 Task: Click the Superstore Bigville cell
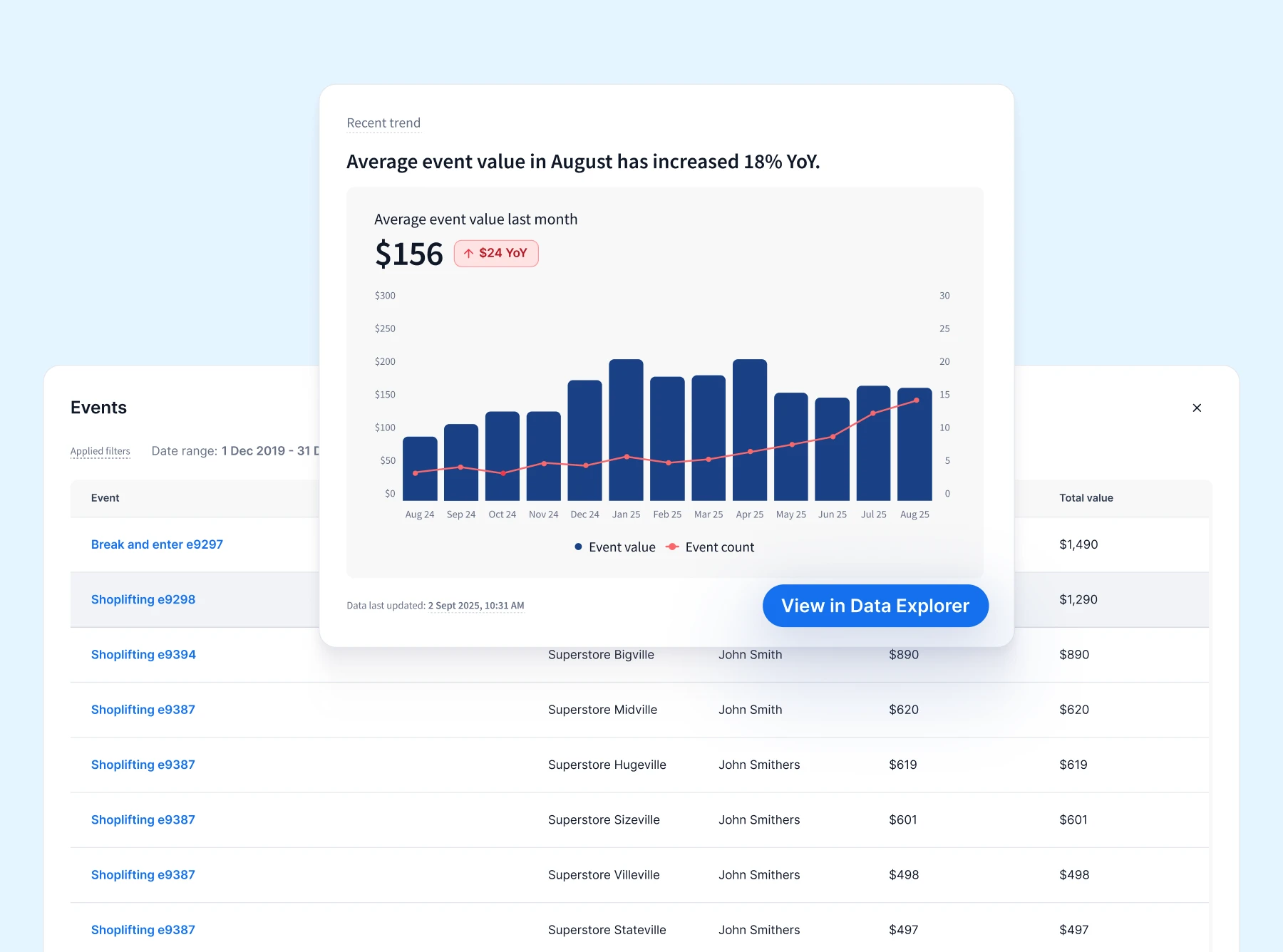point(601,655)
